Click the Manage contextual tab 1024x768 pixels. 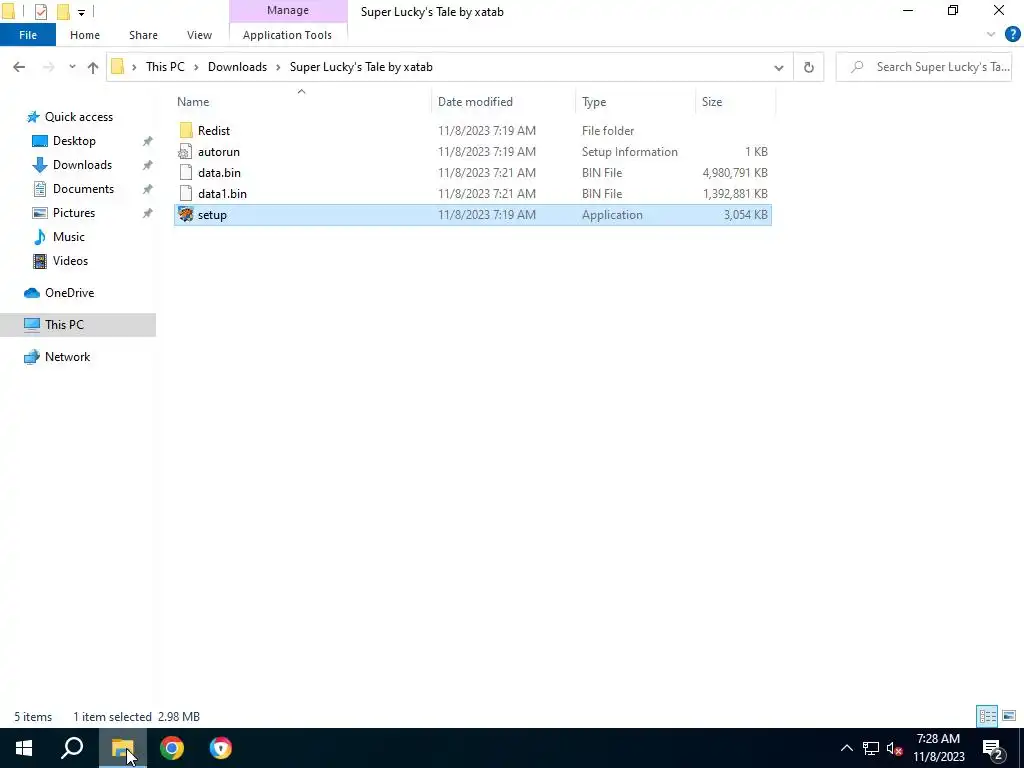[288, 10]
